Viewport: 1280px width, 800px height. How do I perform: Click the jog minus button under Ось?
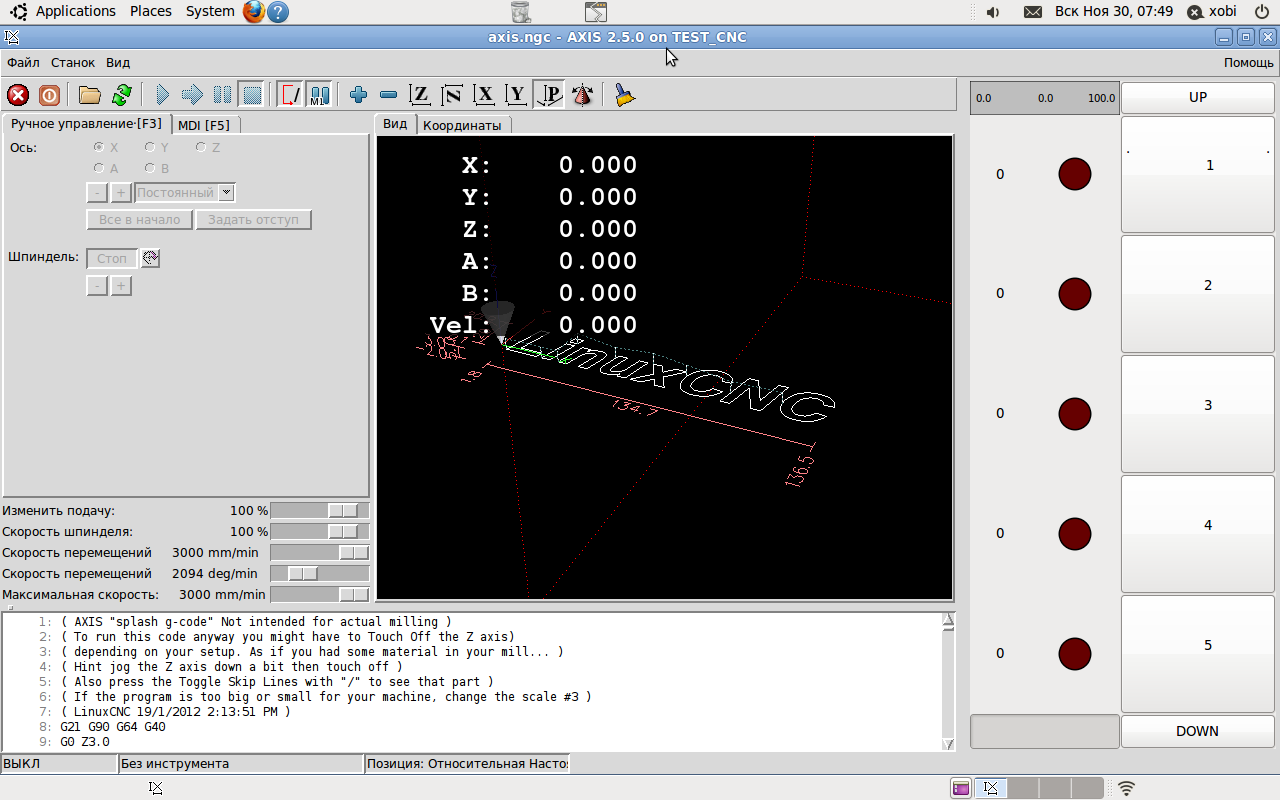pyautogui.click(x=97, y=193)
